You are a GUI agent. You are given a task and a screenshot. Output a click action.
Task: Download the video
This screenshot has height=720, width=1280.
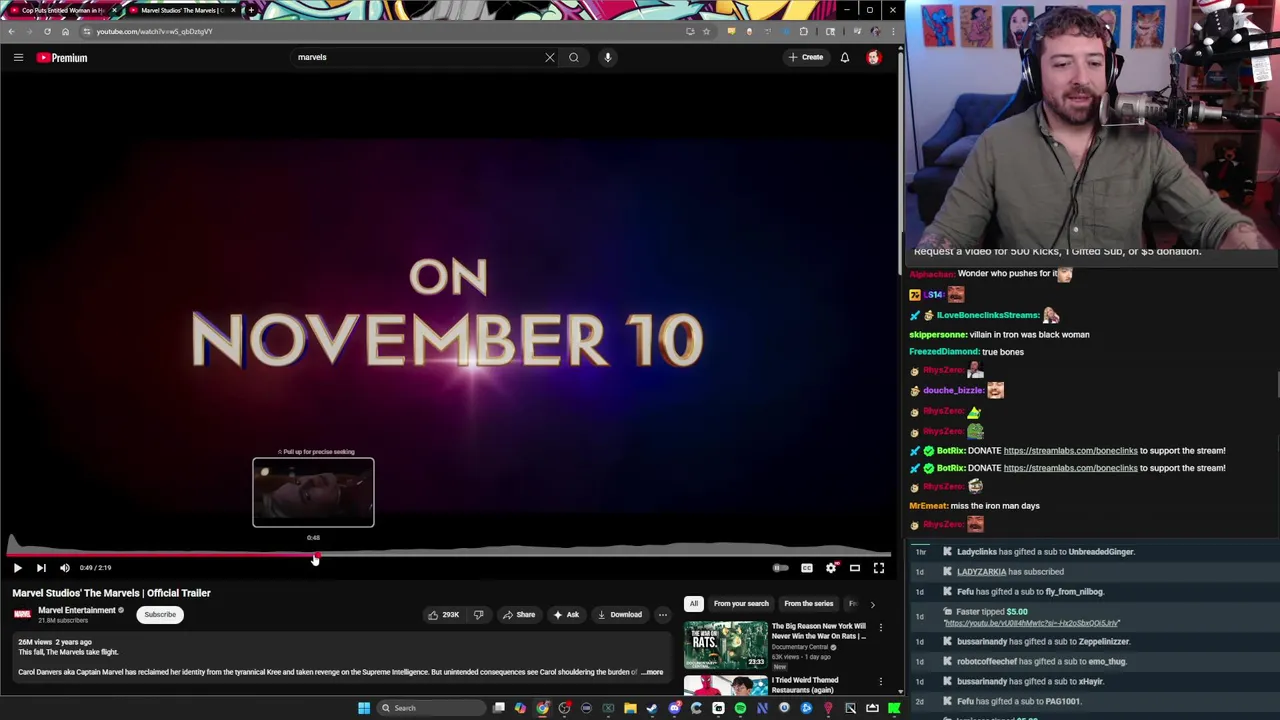tap(620, 615)
